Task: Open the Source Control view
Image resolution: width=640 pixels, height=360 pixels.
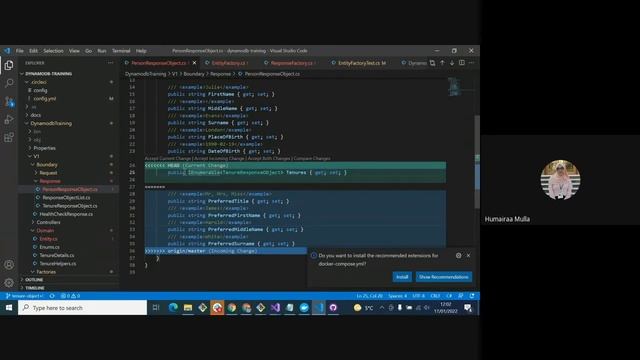Action: 9,101
